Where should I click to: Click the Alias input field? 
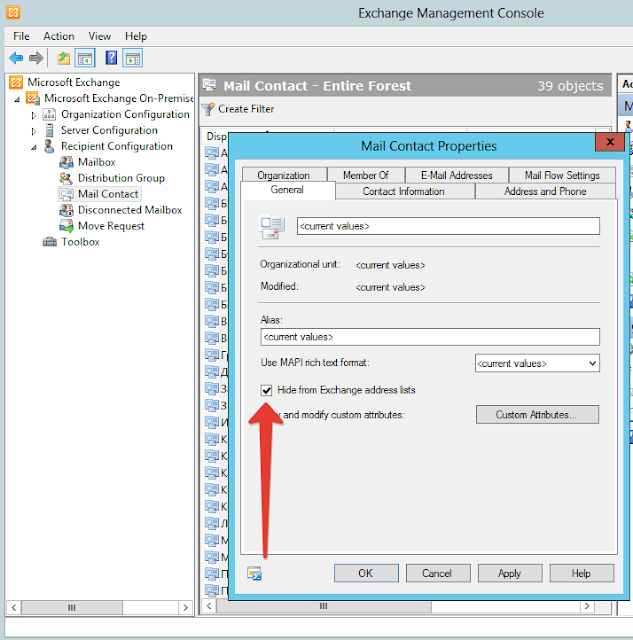point(430,337)
